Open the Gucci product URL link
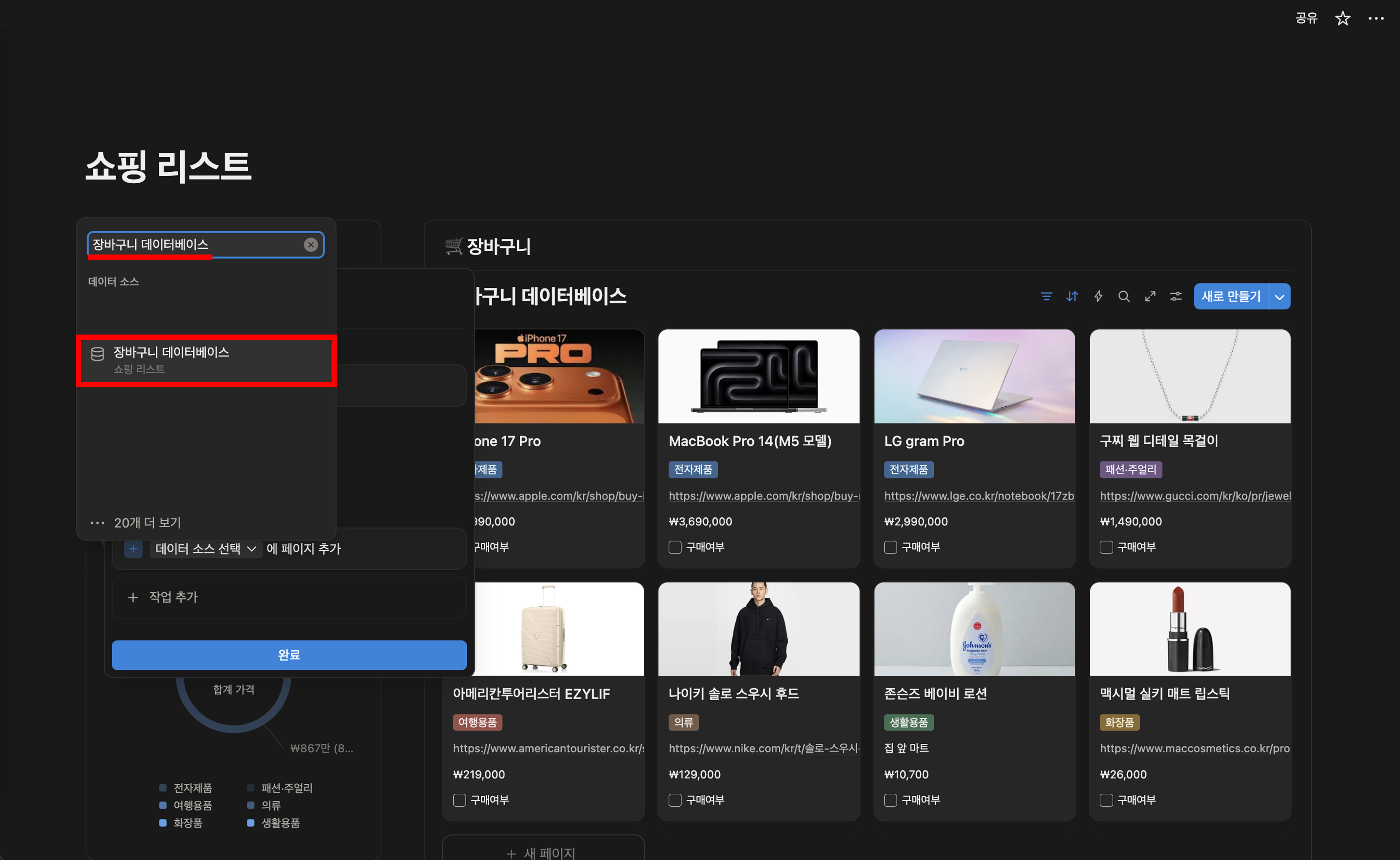This screenshot has height=860, width=1400. pyautogui.click(x=1195, y=496)
